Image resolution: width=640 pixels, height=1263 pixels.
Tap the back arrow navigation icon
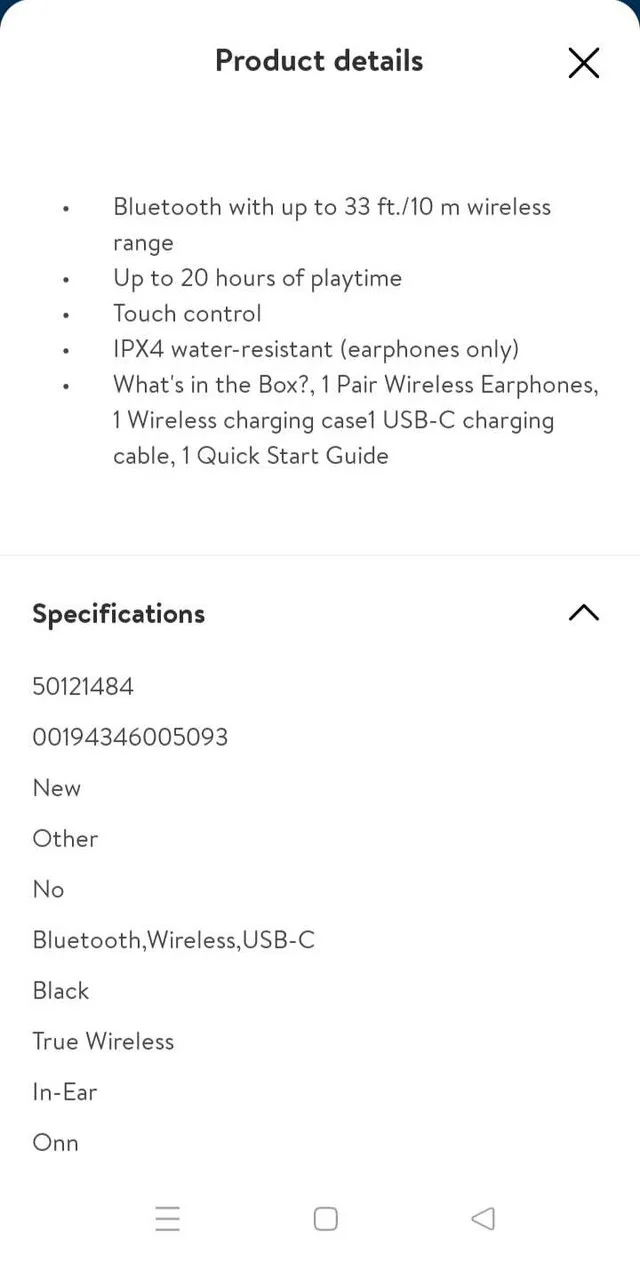pyautogui.click(x=483, y=1219)
